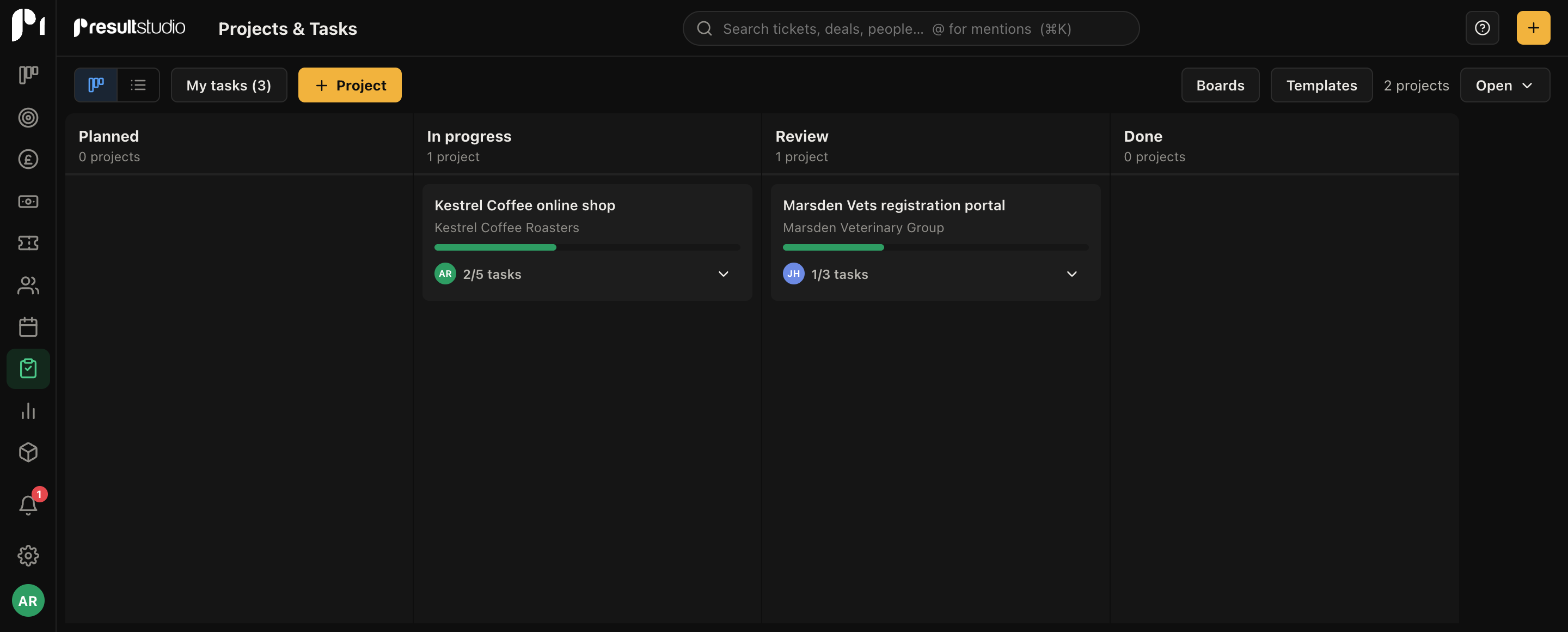Open the people contacts icon in sidebar
Screen dimensions: 1568x632
coord(28,285)
